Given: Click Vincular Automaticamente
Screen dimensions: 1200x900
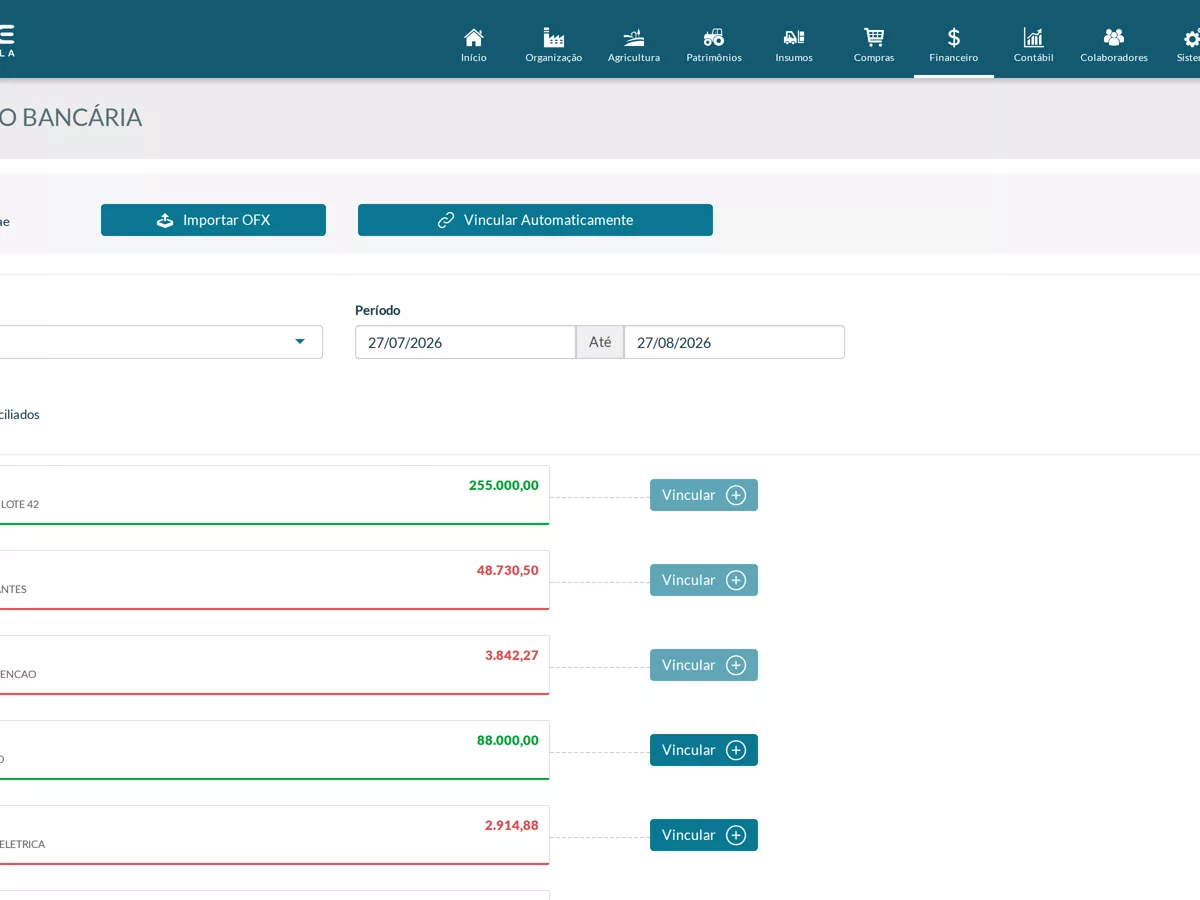Looking at the screenshot, I should [535, 220].
